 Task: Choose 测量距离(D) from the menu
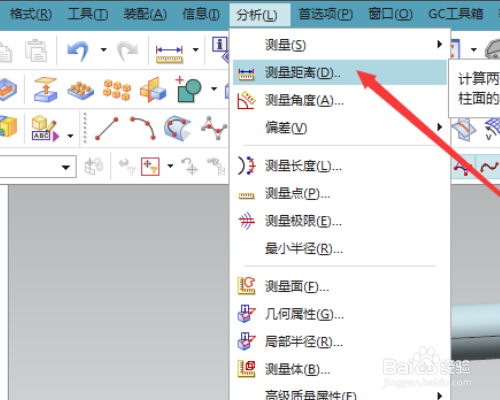point(340,72)
